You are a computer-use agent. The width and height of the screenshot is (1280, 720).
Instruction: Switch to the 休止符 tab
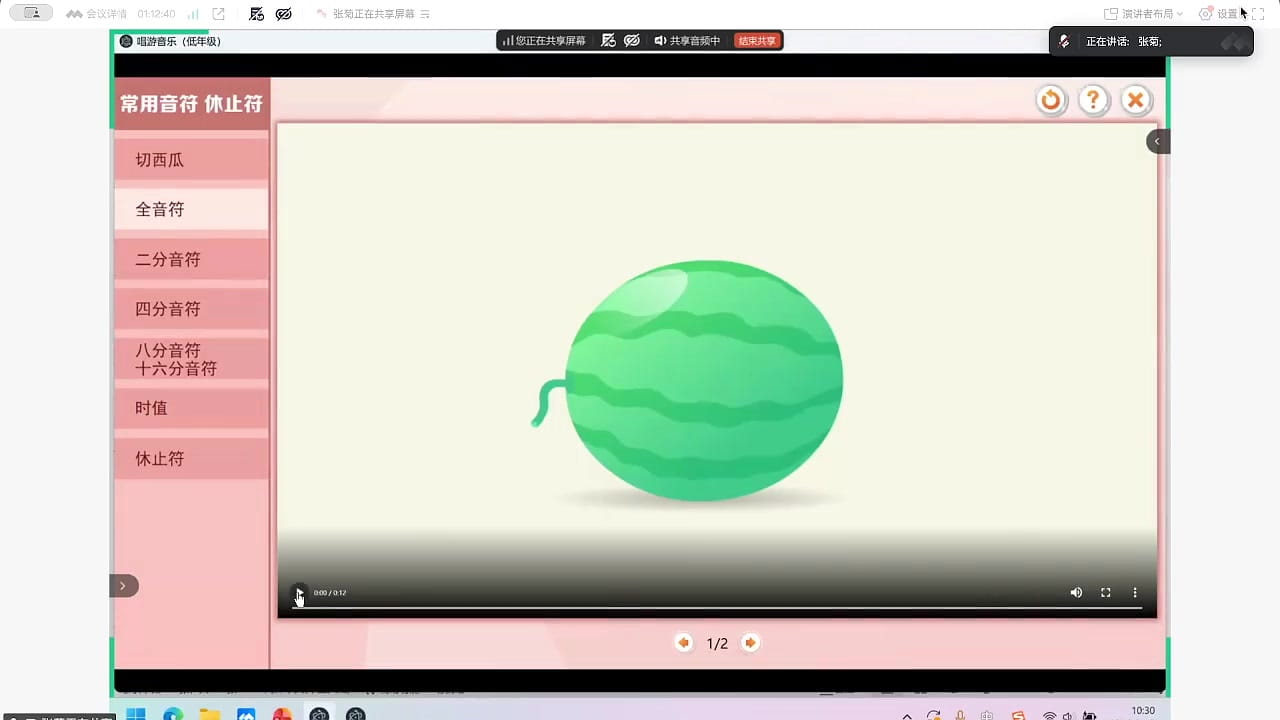191,458
